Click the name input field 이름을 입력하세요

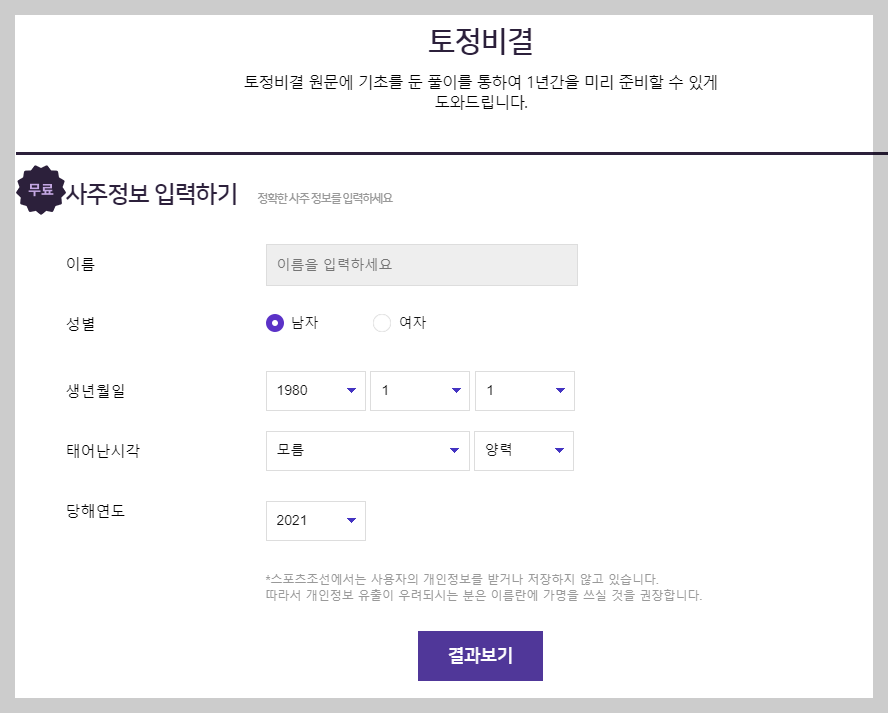[x=421, y=265]
